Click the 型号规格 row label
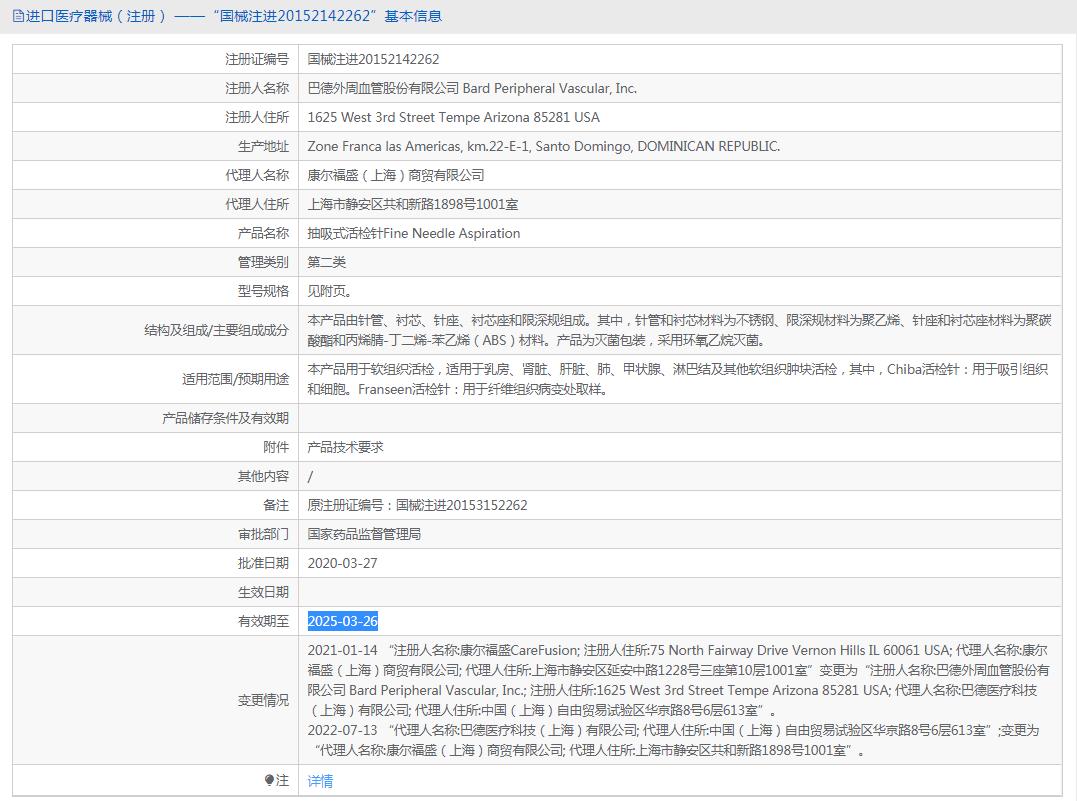The height and width of the screenshot is (801, 1077). (263, 291)
